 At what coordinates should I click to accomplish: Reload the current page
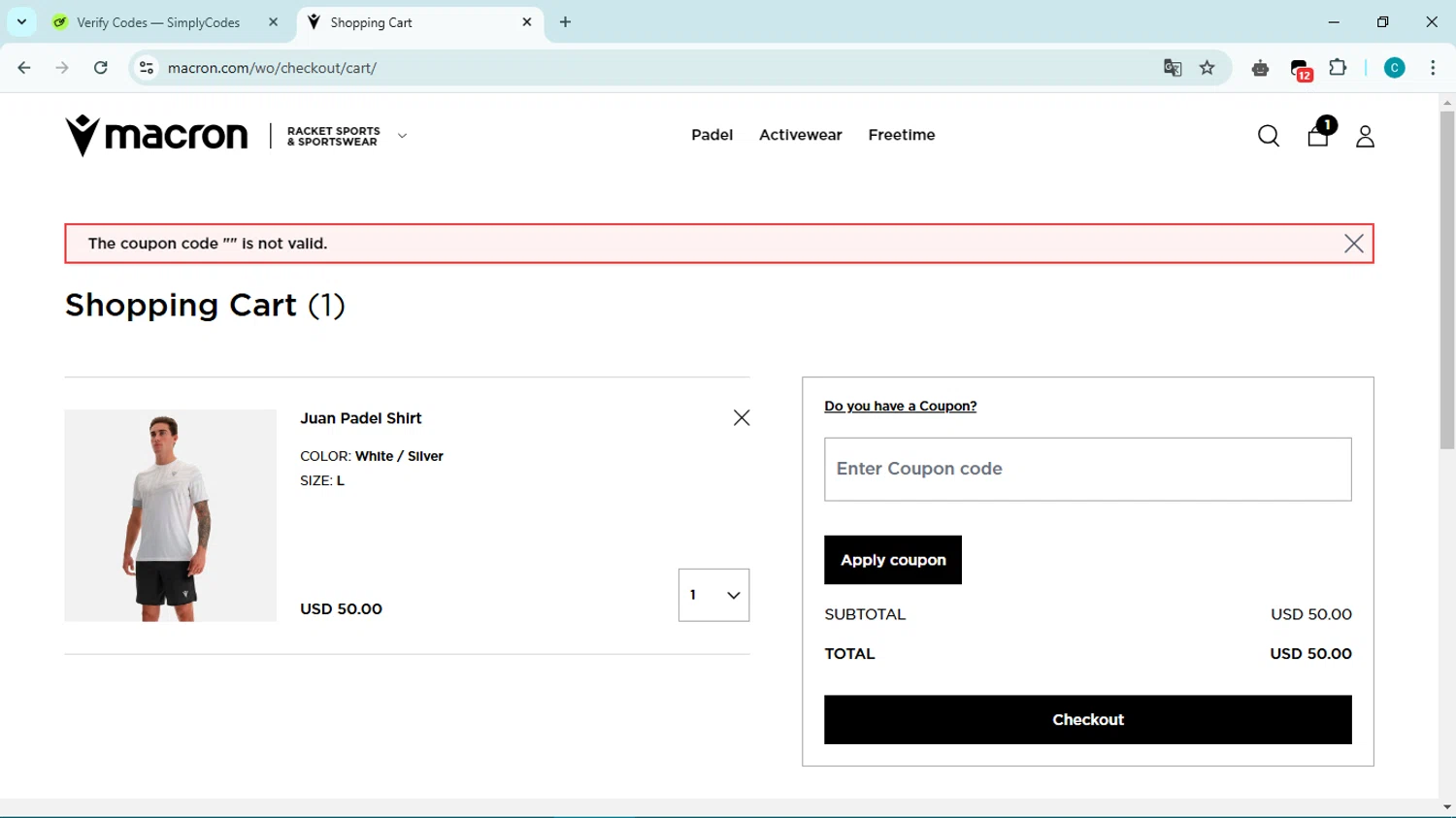[x=100, y=68]
